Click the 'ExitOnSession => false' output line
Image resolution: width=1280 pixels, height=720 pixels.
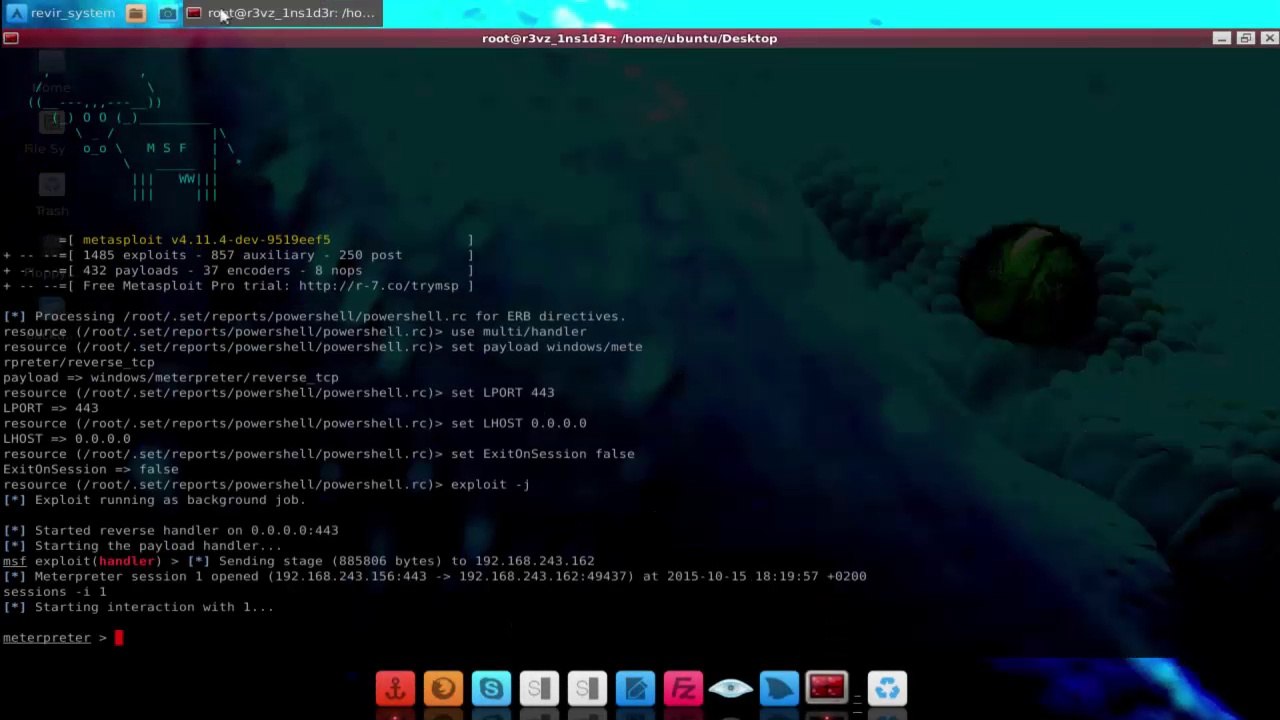coord(91,469)
